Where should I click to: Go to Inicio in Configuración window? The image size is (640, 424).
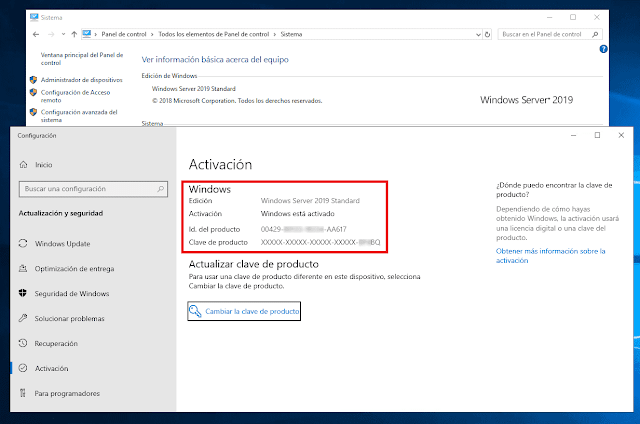pos(44,165)
